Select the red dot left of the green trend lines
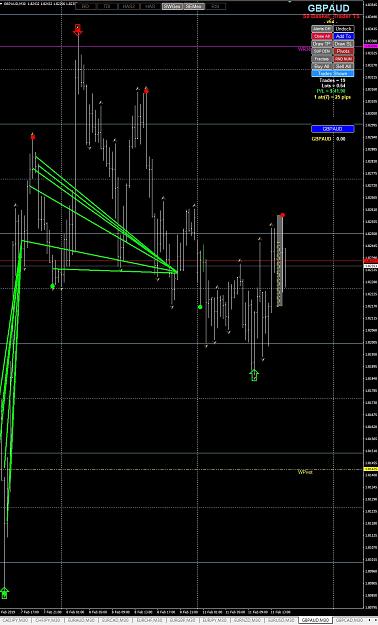 point(33,137)
